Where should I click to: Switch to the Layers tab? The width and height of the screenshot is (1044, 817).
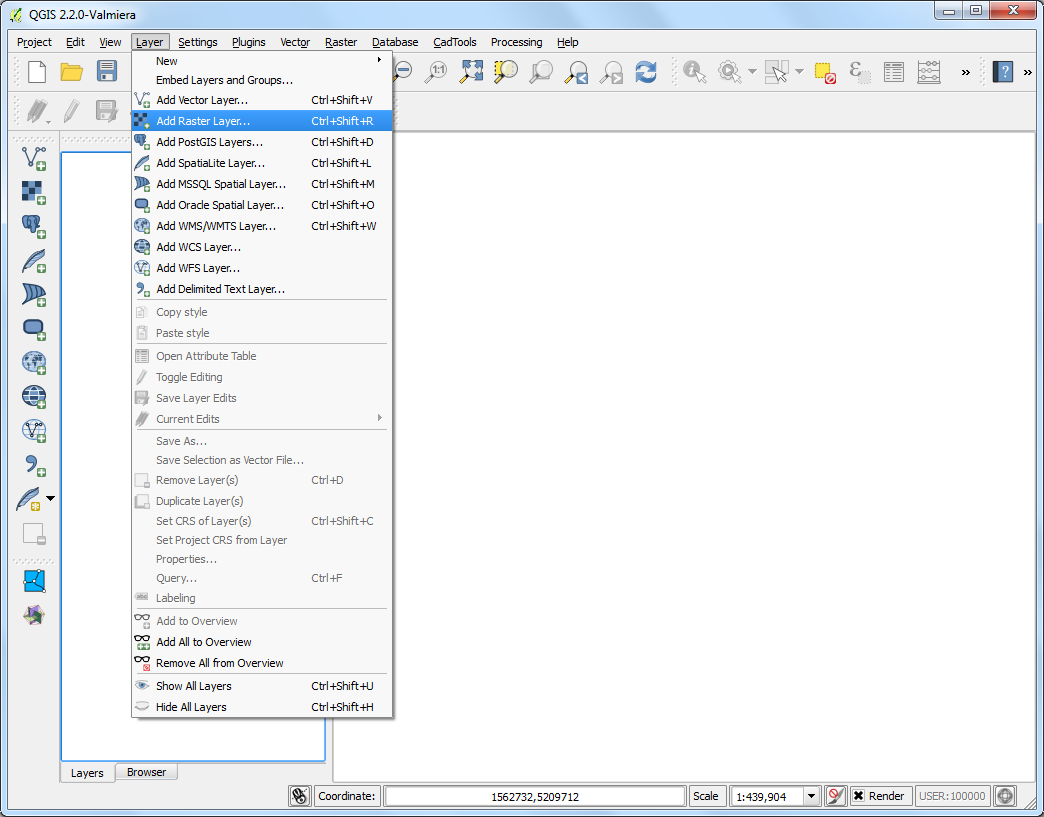pos(87,772)
